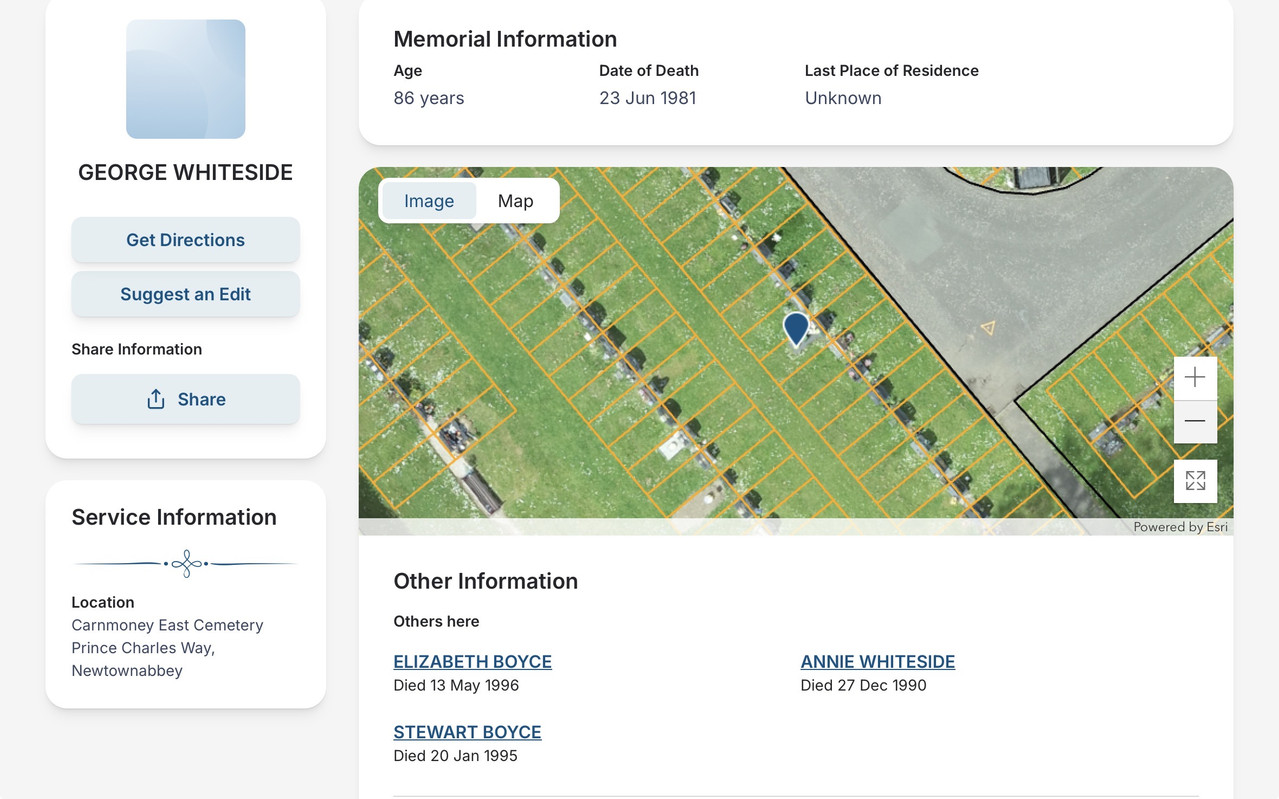Image resolution: width=1279 pixels, height=799 pixels.
Task: Click the orange direction arrow on the map
Action: click(x=988, y=327)
